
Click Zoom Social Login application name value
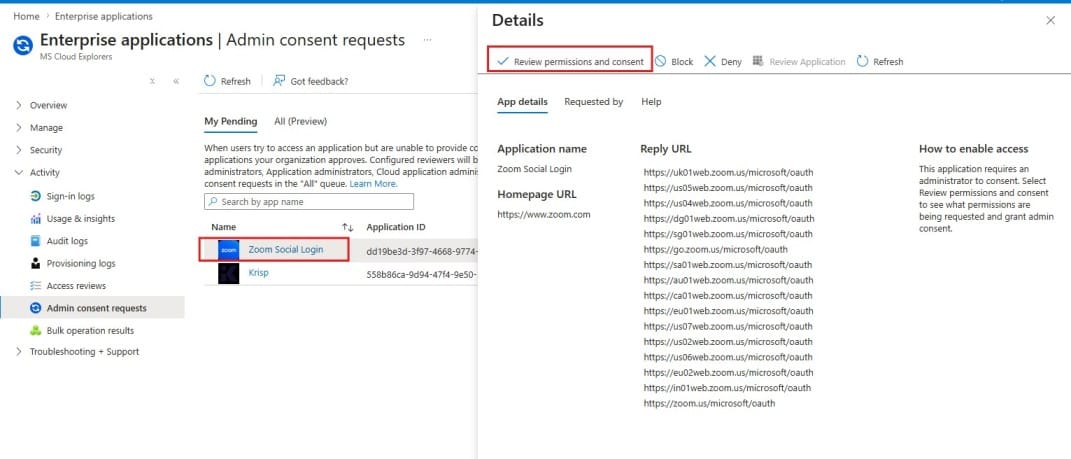click(x=534, y=169)
